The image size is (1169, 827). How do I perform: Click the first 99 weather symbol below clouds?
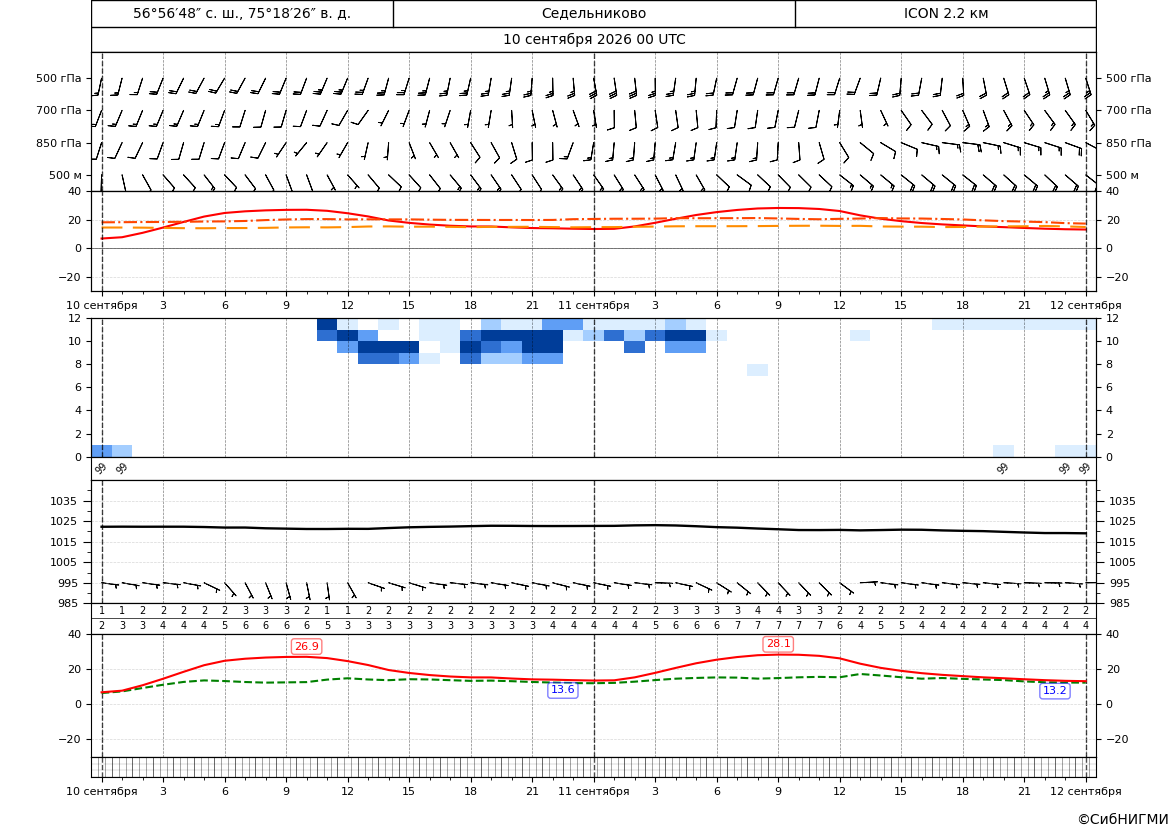click(101, 468)
